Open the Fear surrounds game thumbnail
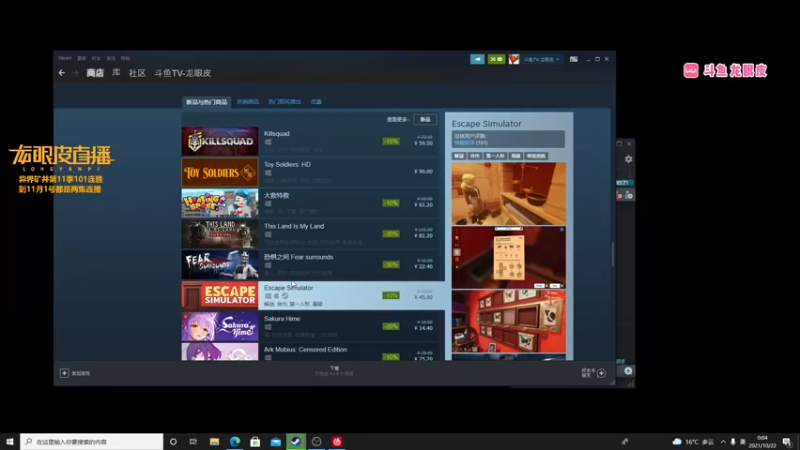The height and width of the screenshot is (450, 800). point(220,264)
